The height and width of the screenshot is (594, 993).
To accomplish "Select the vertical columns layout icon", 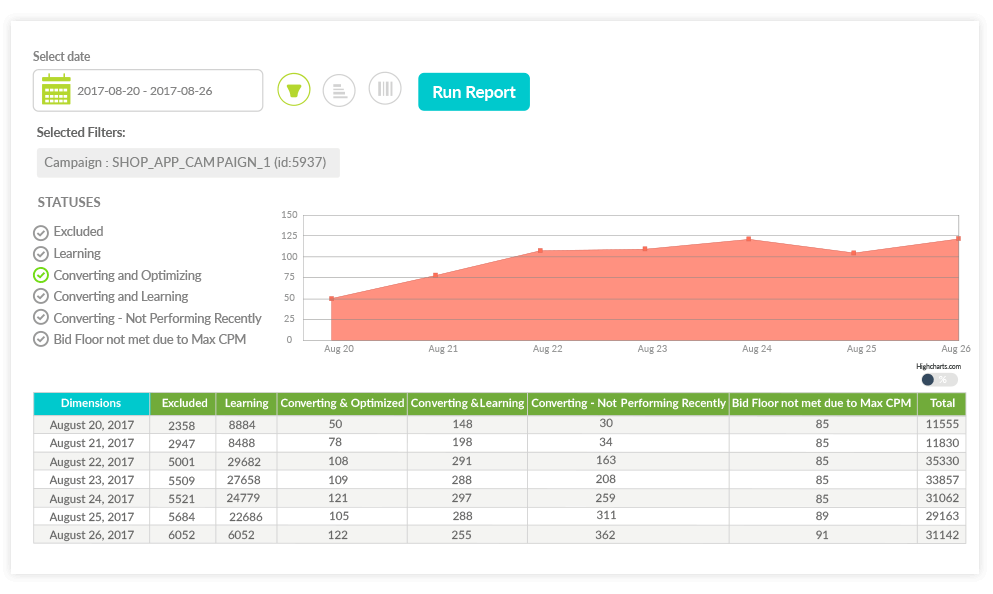I will (385, 89).
